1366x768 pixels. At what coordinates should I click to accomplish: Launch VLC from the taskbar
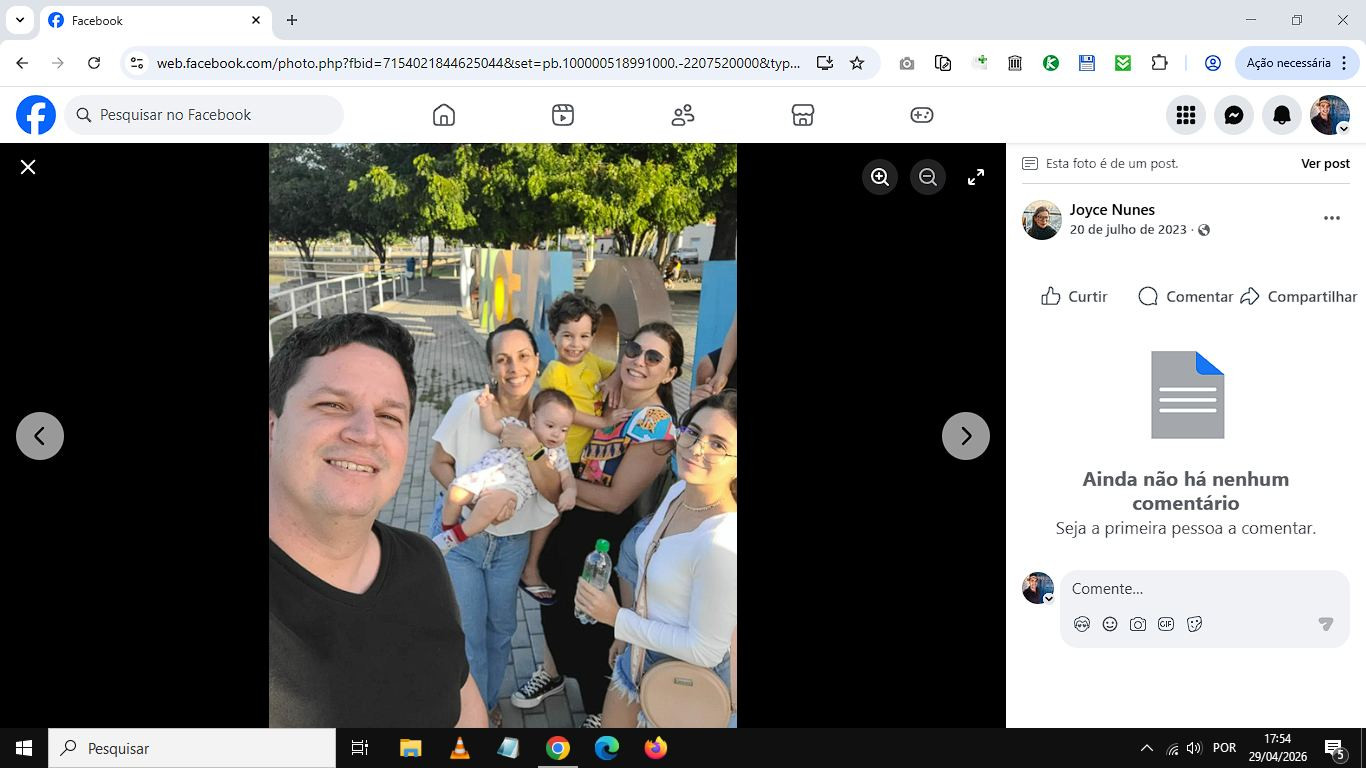(x=460, y=748)
